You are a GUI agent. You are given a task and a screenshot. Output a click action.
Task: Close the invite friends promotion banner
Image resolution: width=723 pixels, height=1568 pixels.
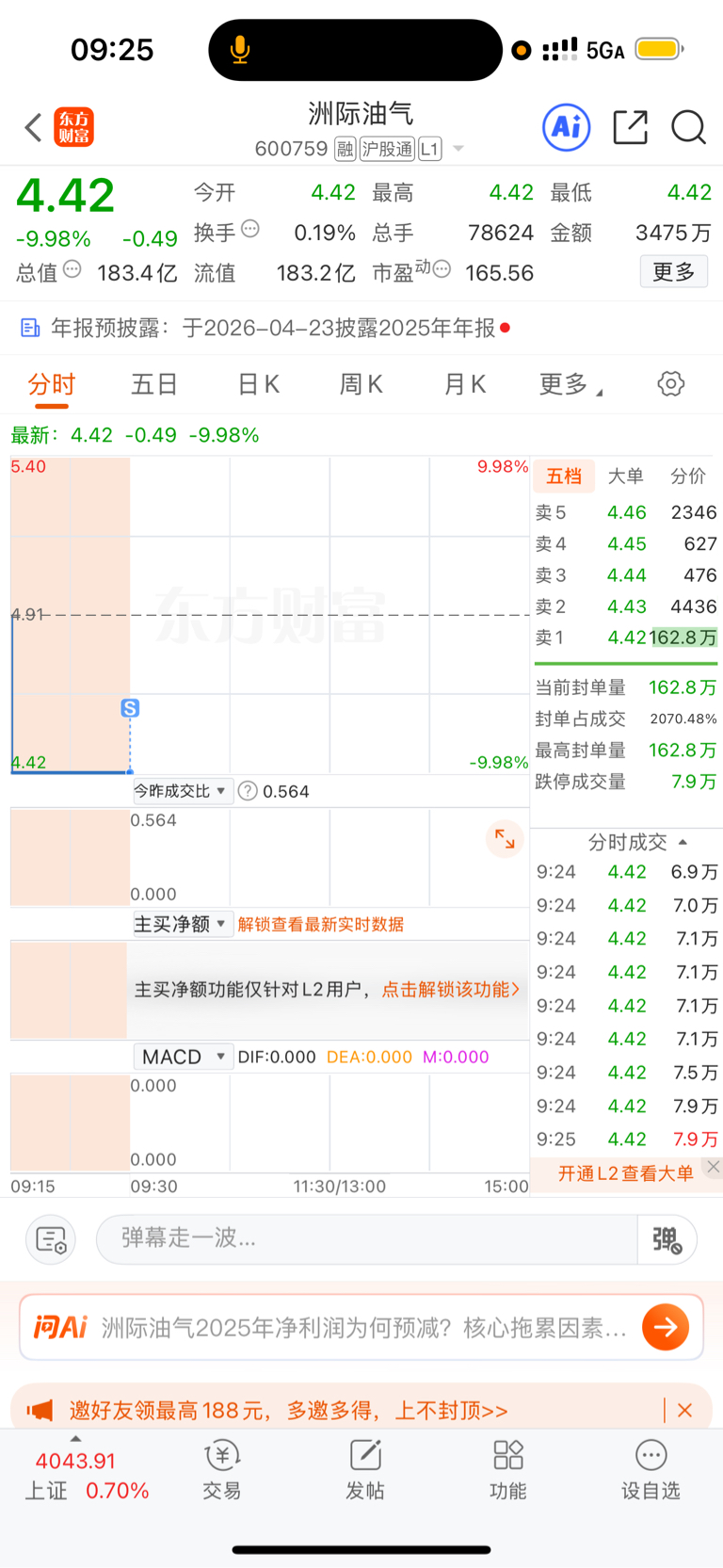click(x=685, y=1410)
